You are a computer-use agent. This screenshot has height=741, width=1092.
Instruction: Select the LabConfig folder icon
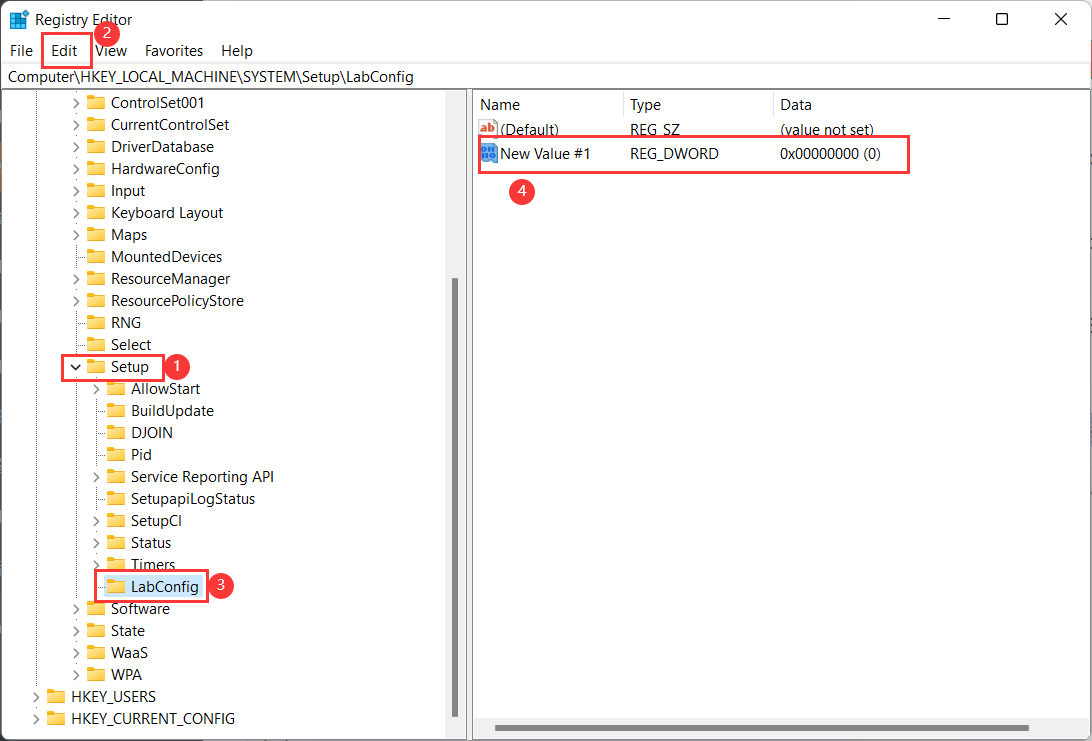(116, 586)
